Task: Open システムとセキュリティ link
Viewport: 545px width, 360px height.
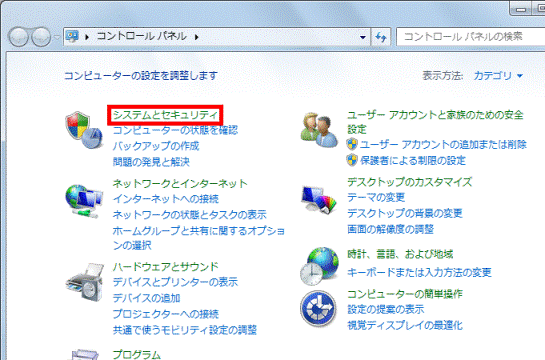Action: click(165, 115)
